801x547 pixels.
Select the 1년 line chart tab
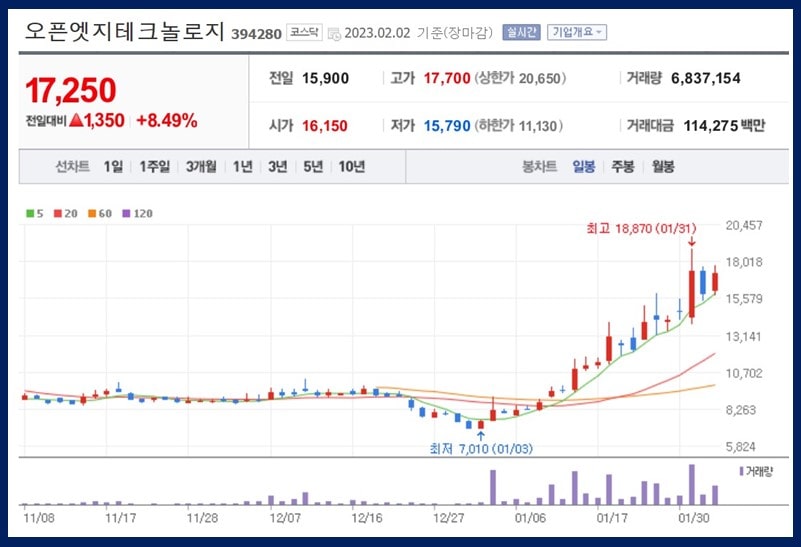(x=243, y=167)
